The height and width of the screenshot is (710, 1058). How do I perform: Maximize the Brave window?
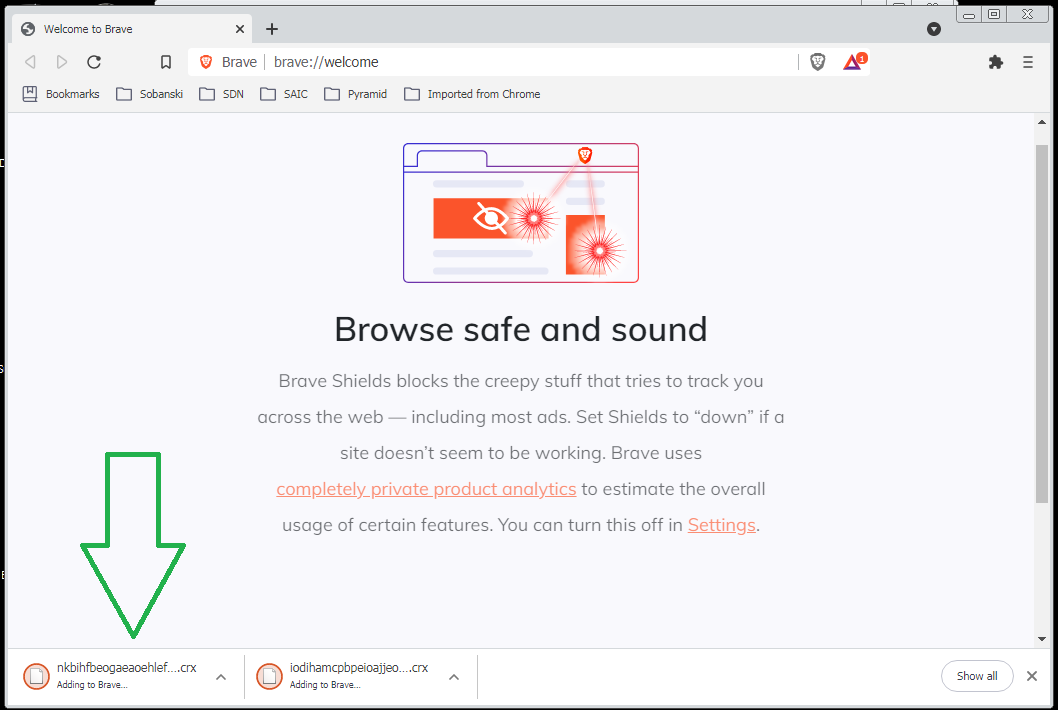[x=995, y=14]
